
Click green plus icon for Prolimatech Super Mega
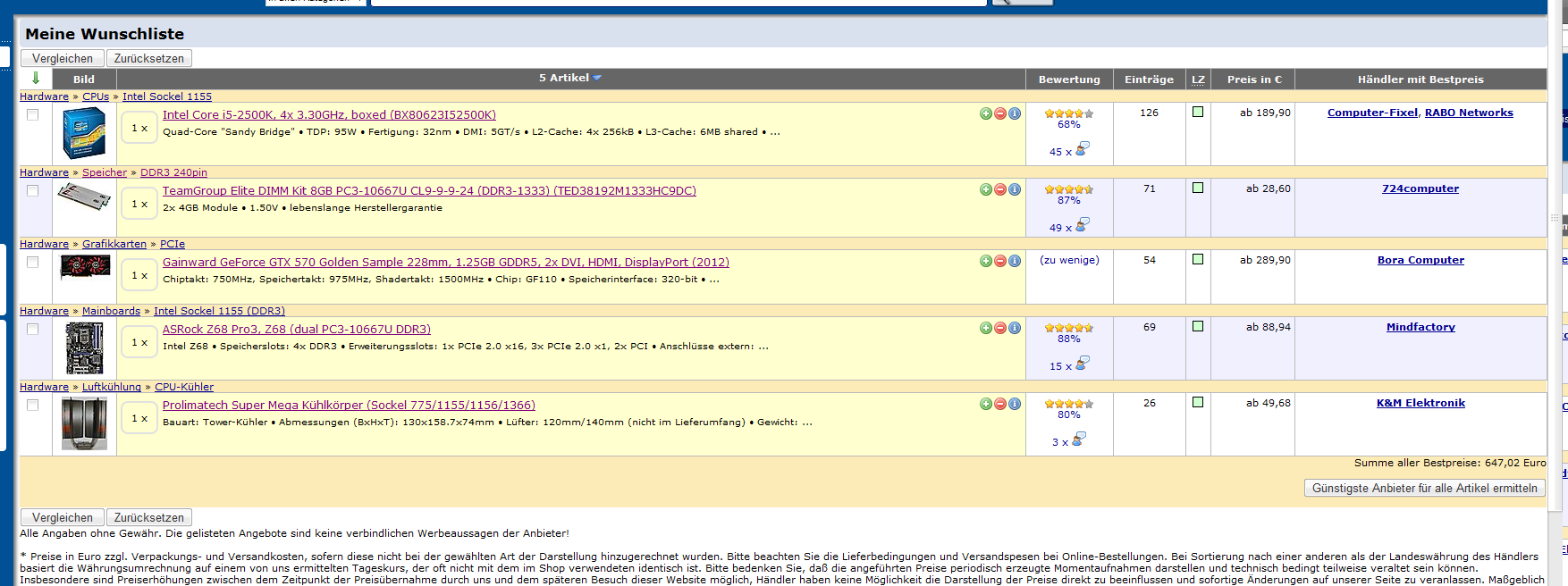[986, 404]
